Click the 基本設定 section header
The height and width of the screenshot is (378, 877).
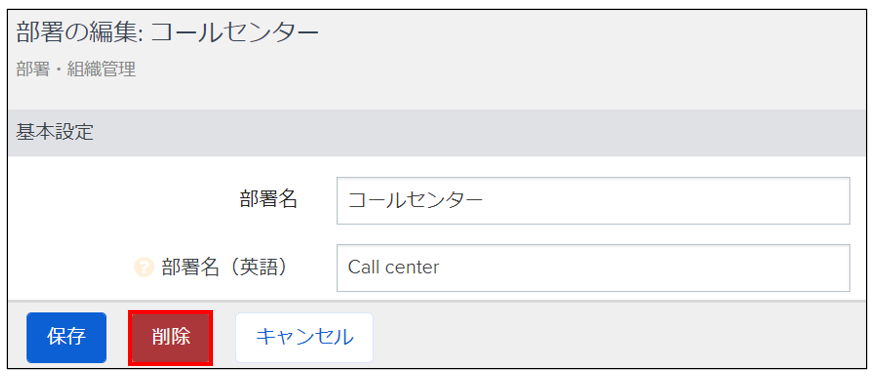pyautogui.click(x=55, y=133)
